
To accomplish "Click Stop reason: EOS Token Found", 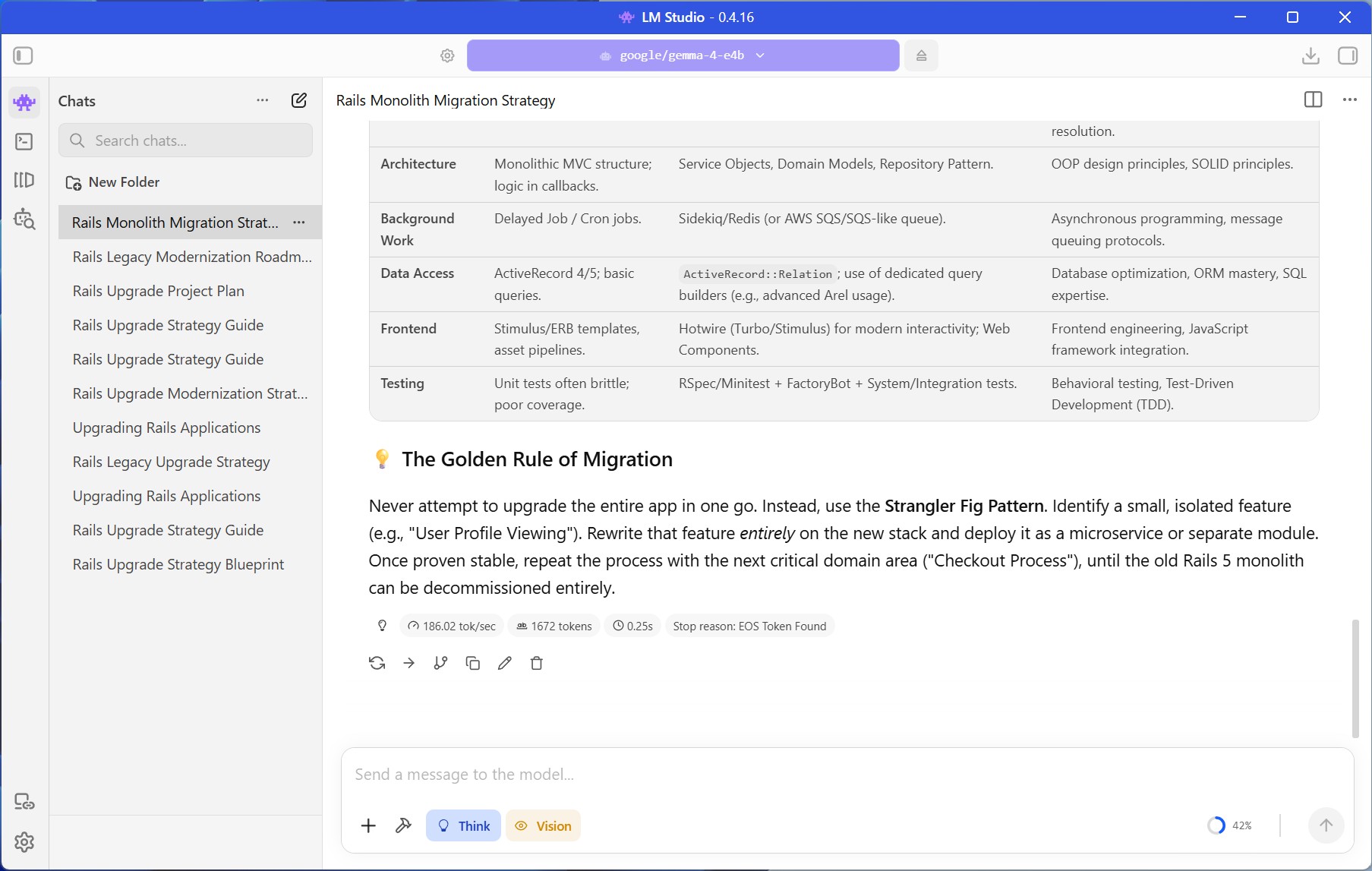I will click(749, 626).
